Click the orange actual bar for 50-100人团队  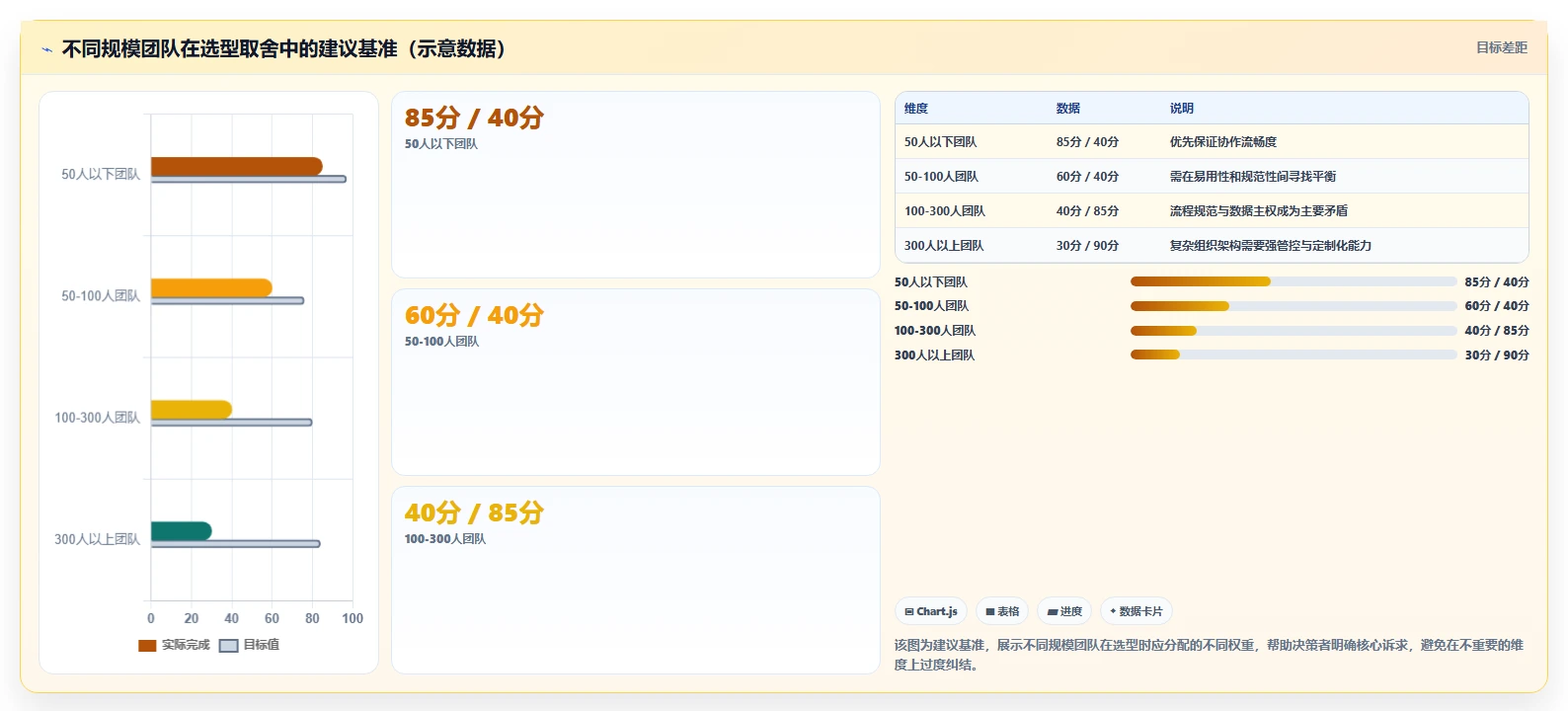click(x=211, y=288)
